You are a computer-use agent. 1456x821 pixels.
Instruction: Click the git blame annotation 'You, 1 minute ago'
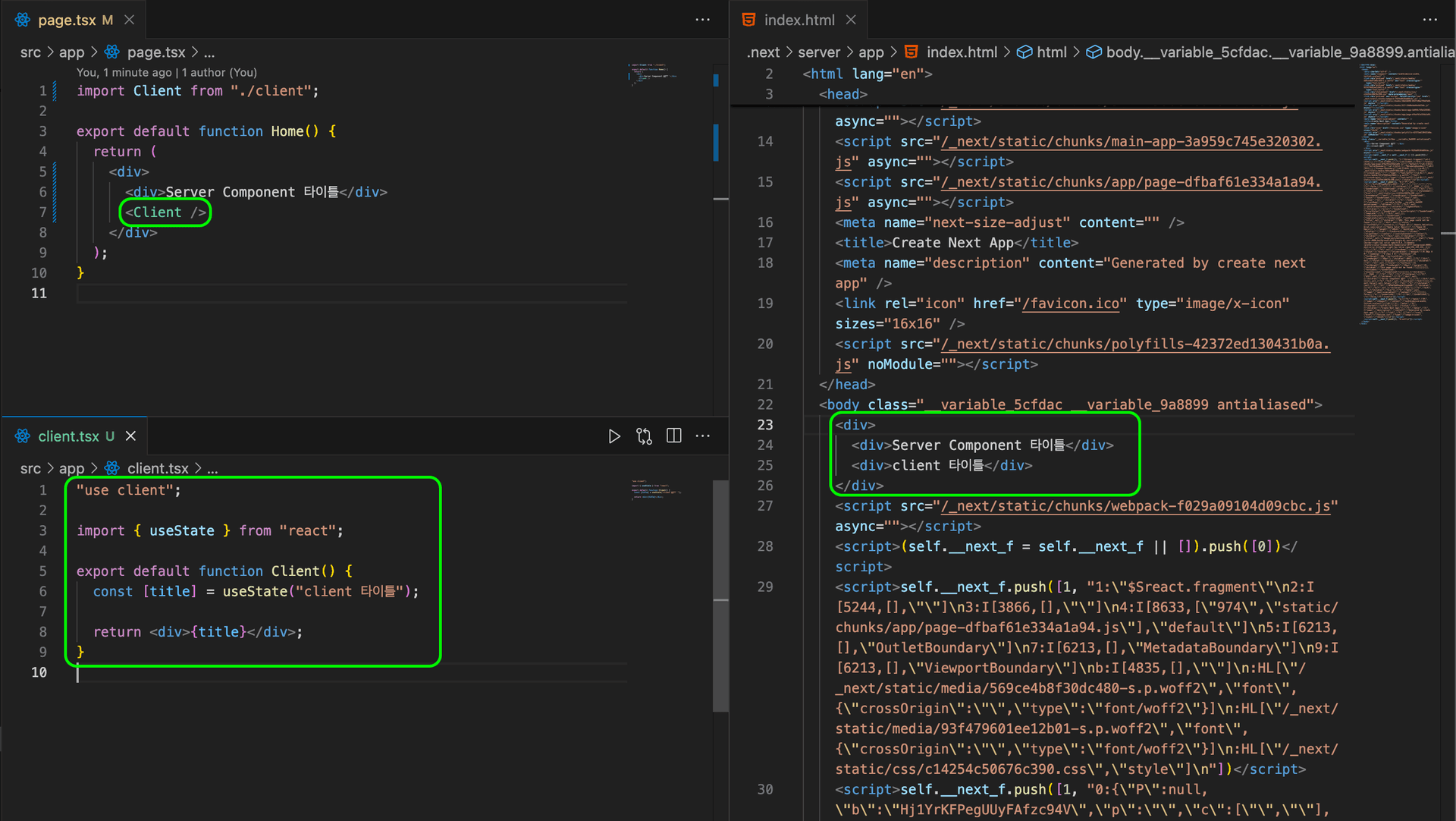click(x=166, y=73)
